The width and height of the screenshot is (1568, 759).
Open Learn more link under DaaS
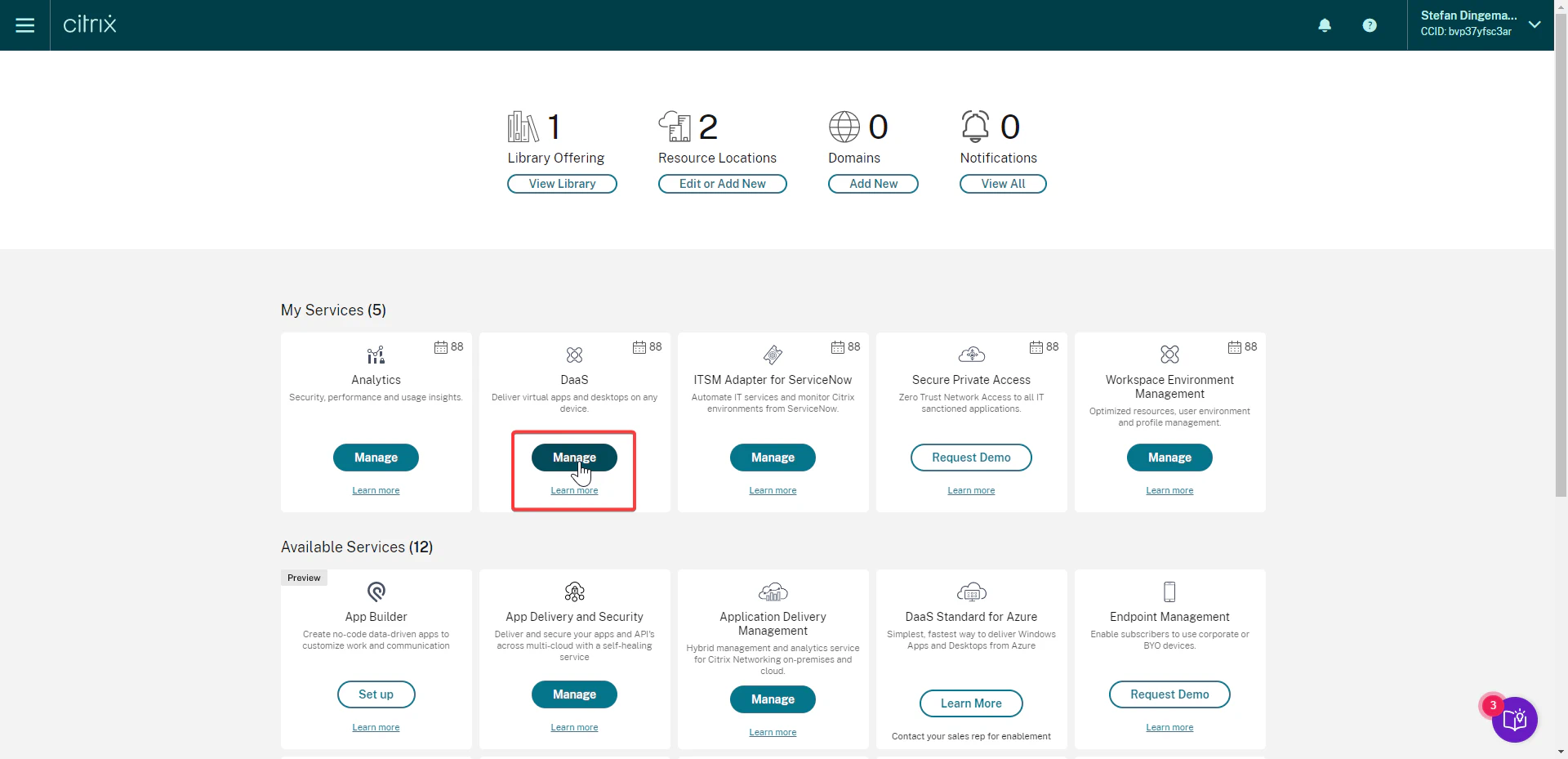[574, 490]
